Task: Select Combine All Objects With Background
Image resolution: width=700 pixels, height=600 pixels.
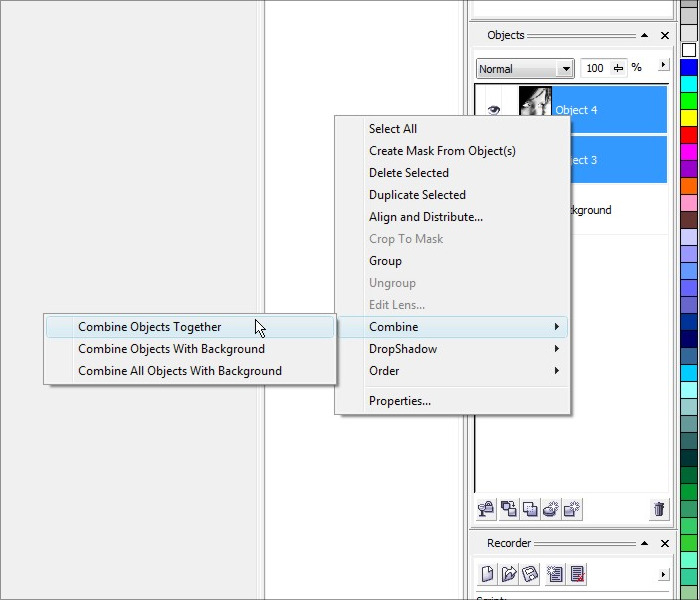Action: click(x=180, y=371)
